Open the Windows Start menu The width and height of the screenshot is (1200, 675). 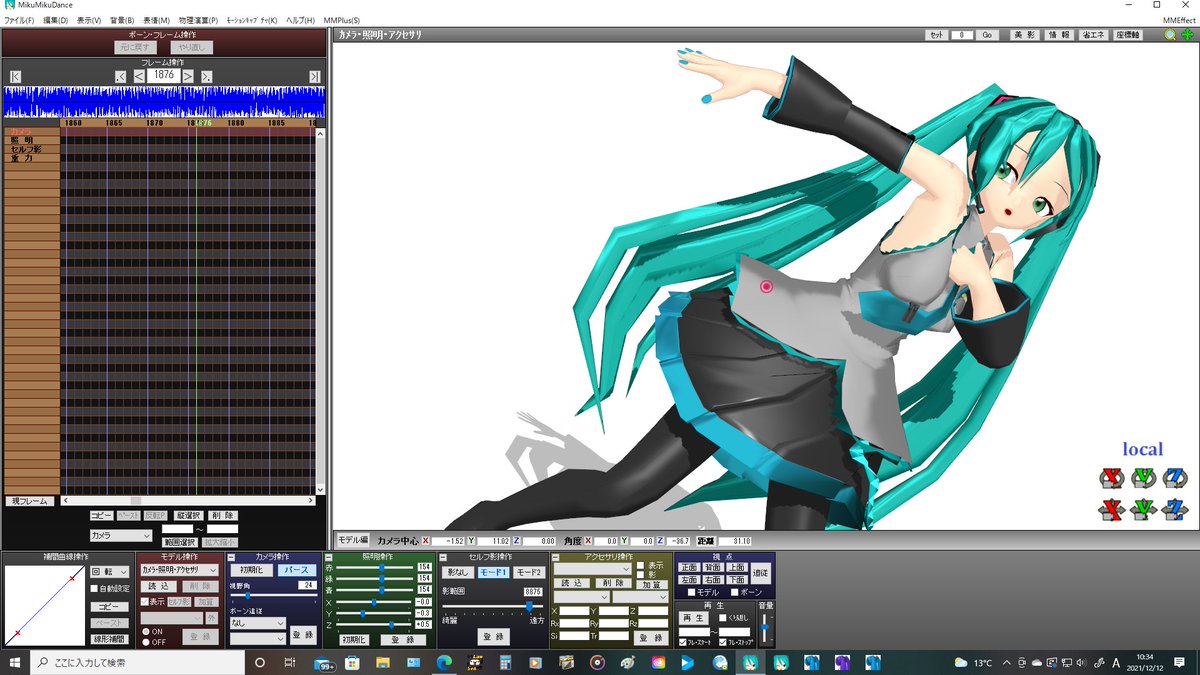click(14, 662)
